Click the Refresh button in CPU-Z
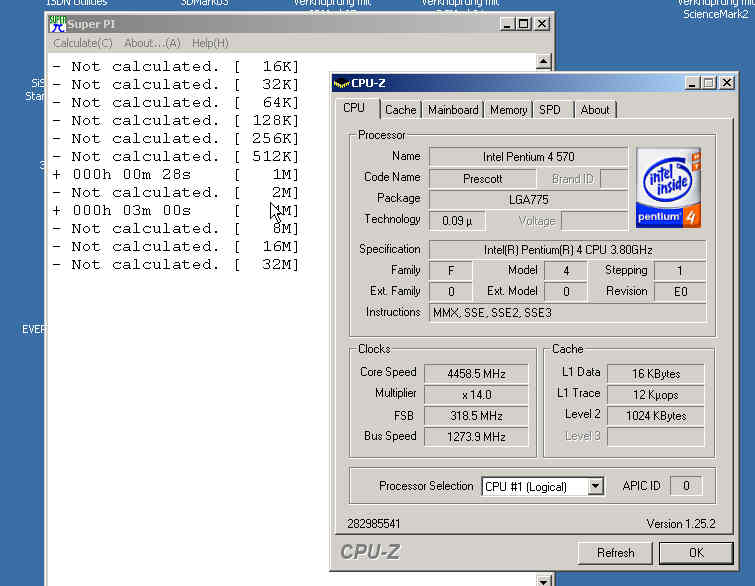755x586 pixels. (615, 553)
